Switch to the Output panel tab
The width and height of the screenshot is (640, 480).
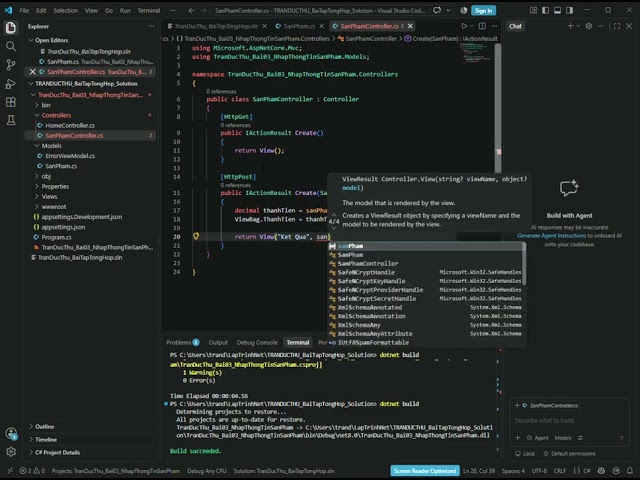[218, 342]
